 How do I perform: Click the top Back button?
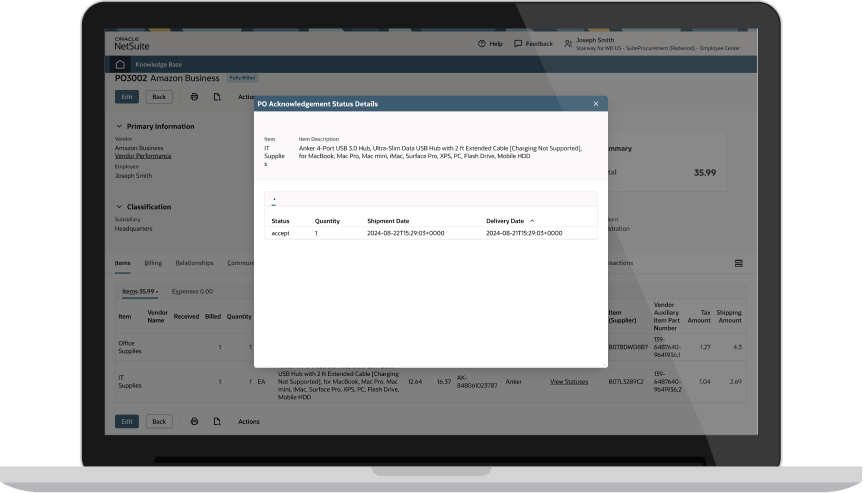click(x=159, y=97)
